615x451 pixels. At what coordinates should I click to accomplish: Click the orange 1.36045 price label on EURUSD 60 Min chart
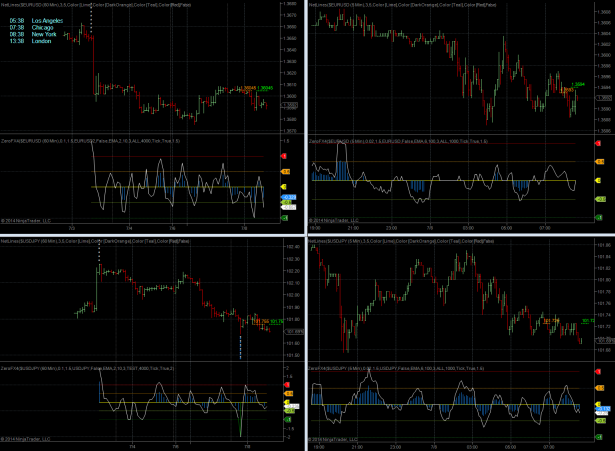tap(247, 88)
